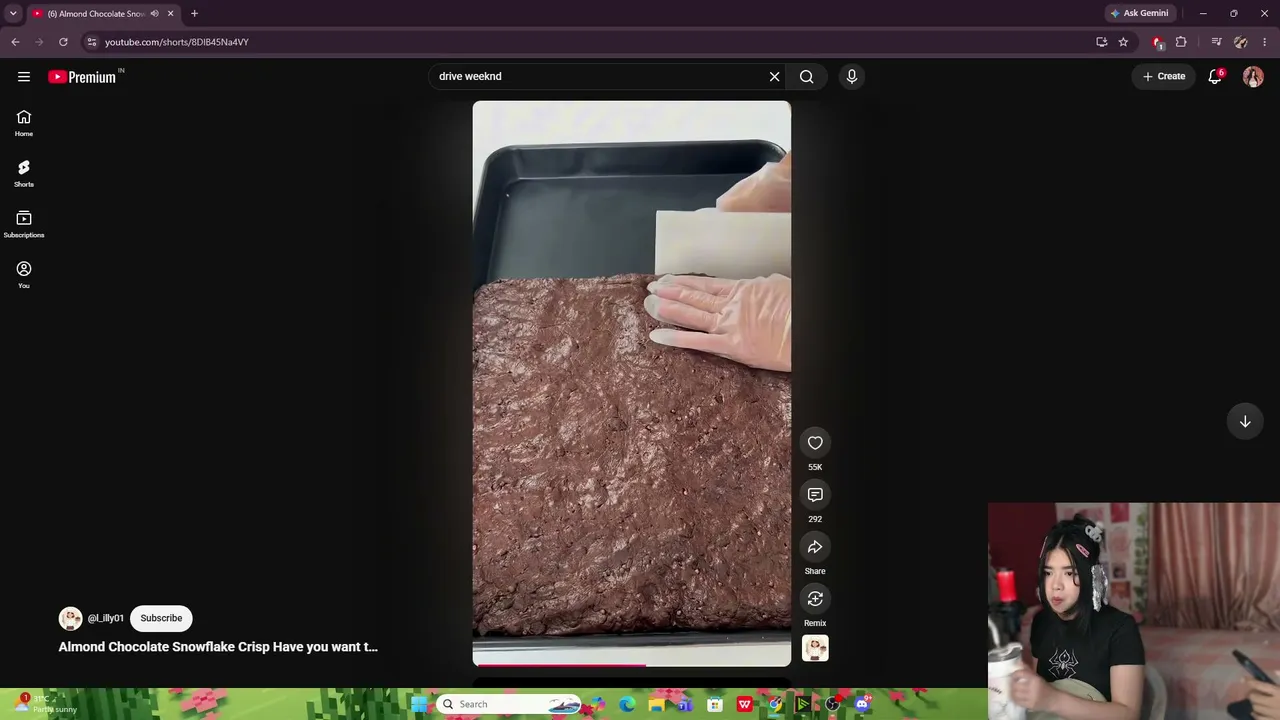The width and height of the screenshot is (1280, 720).
Task: Pause the Short by clicking video
Action: [632, 383]
